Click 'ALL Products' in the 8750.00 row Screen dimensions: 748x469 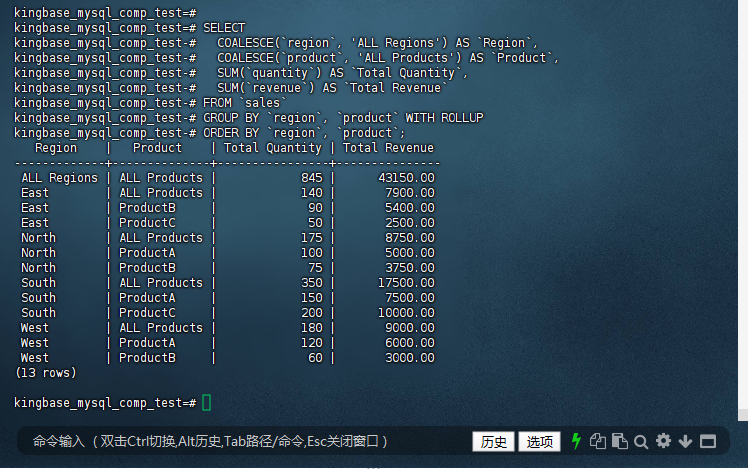pyautogui.click(x=161, y=238)
